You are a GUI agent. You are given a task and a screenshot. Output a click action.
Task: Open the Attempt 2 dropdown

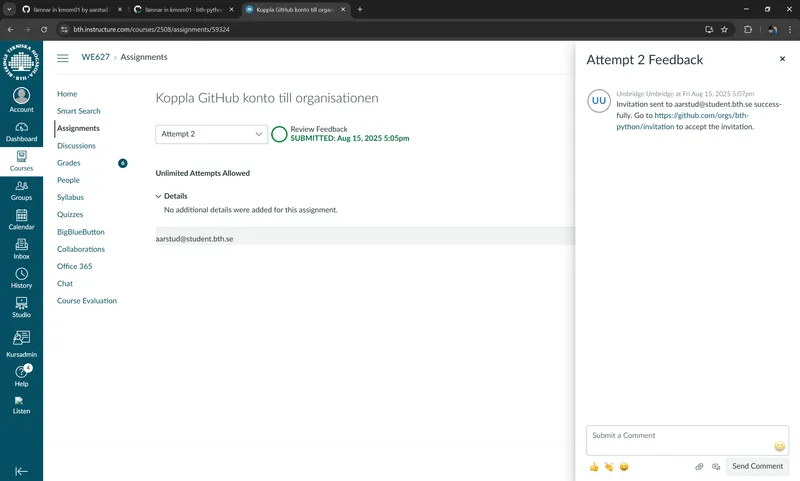(211, 134)
